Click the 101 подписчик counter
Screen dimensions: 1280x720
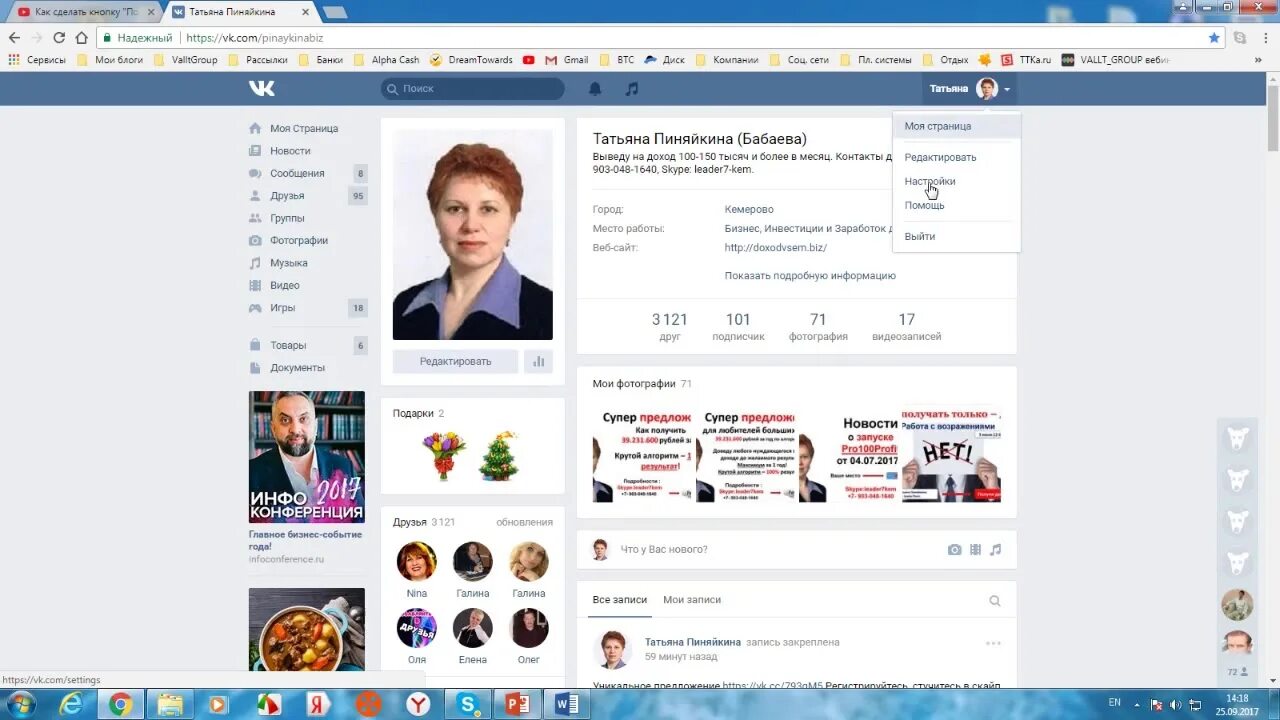click(738, 327)
